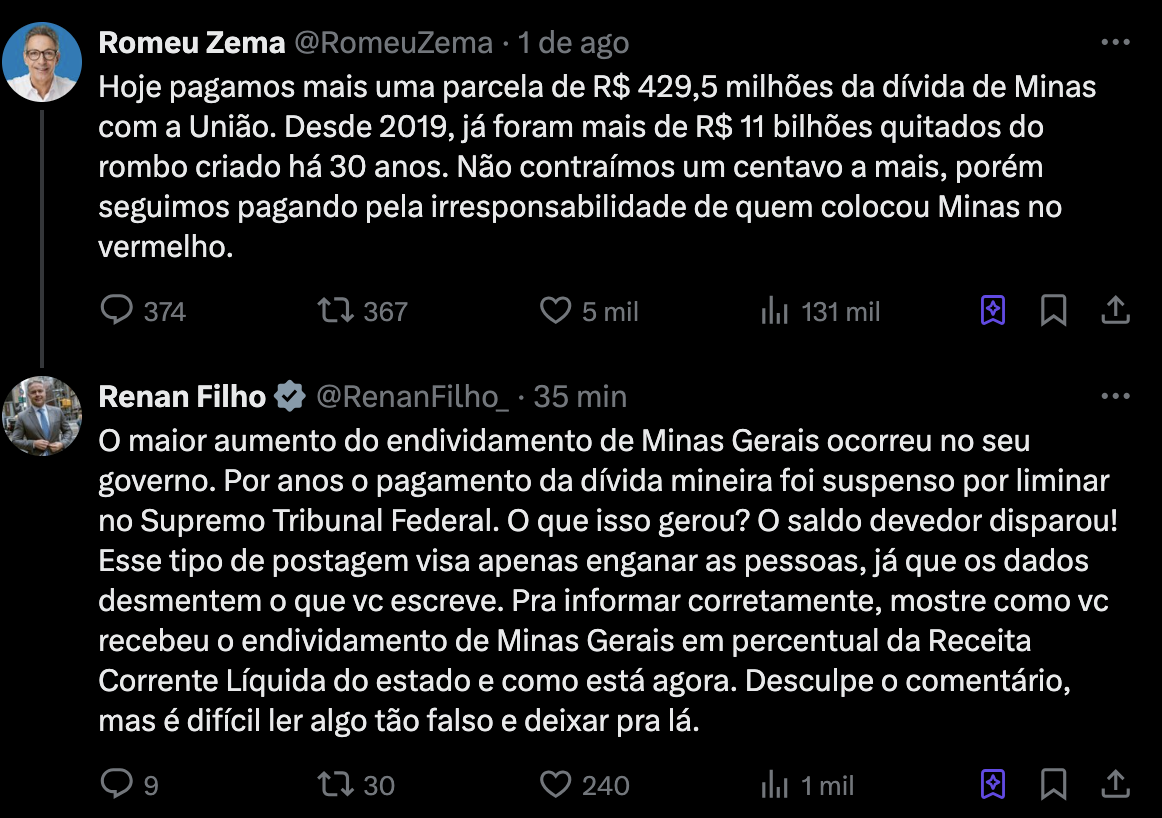Viewport: 1162px width, 818px height.
Task: View analytics of Romeu Zema's tweet
Action: click(x=775, y=311)
